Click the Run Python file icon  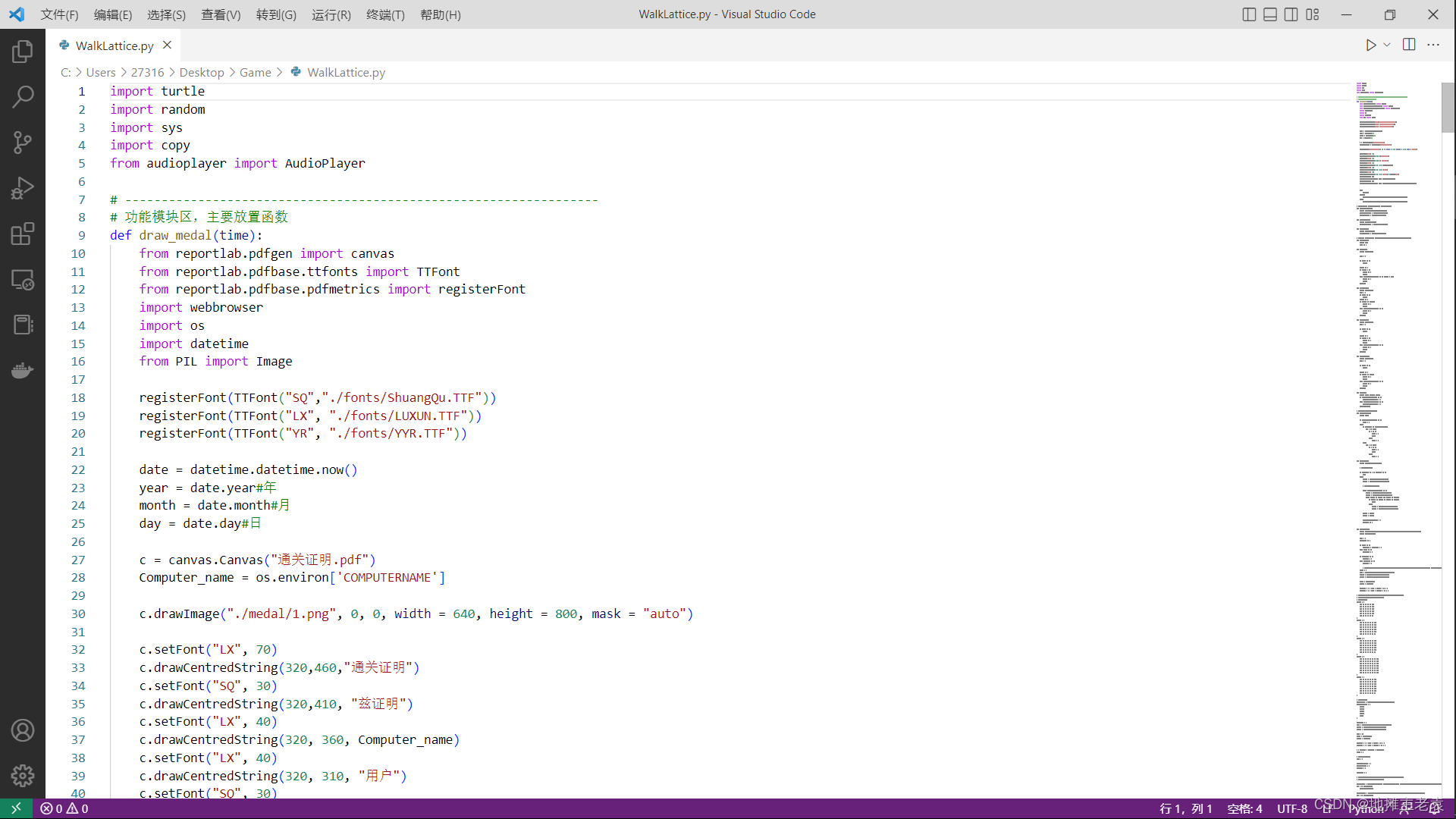click(x=1370, y=45)
